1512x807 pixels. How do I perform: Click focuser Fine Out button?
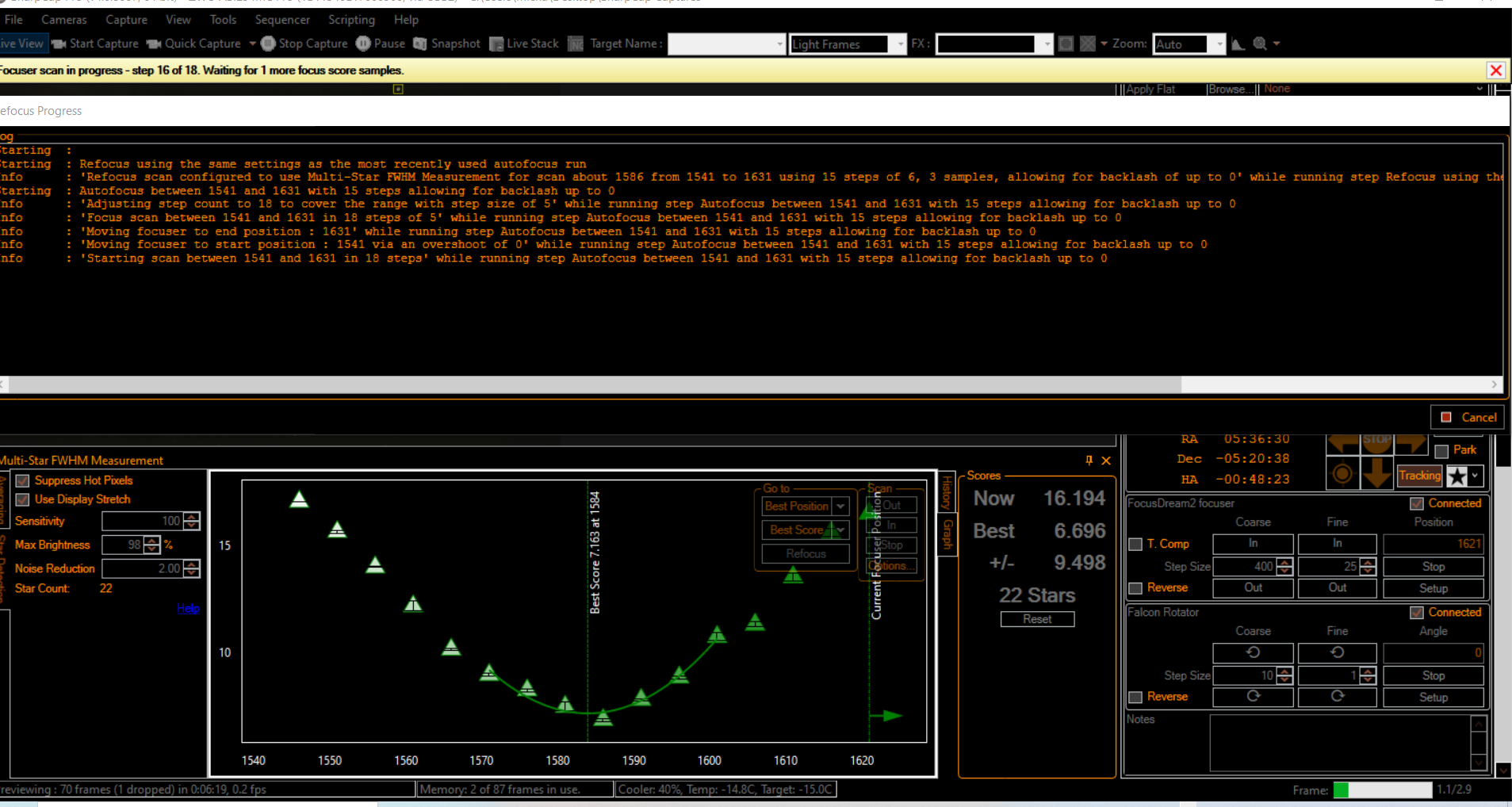point(1338,587)
